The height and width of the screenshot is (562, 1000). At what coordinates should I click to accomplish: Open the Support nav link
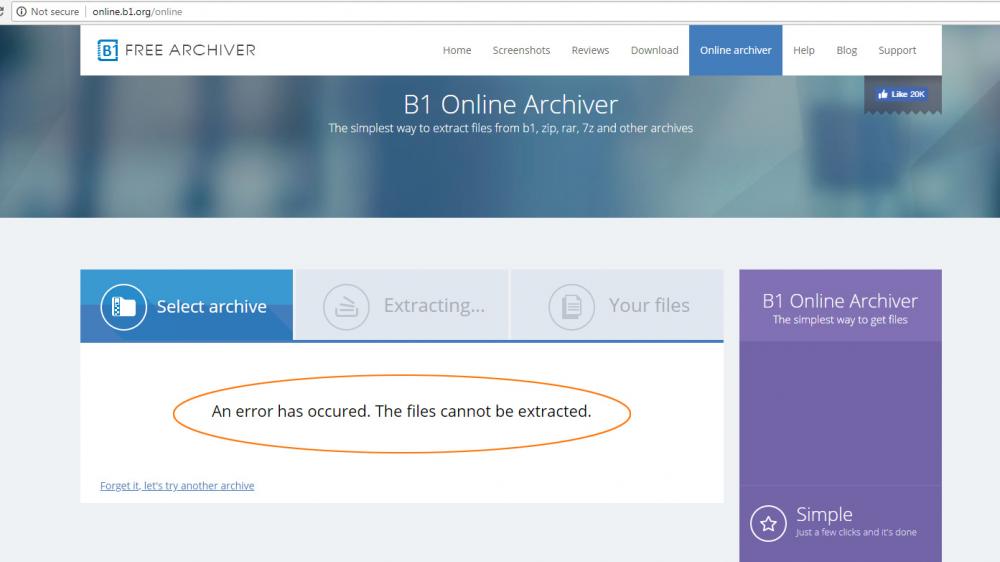(897, 50)
